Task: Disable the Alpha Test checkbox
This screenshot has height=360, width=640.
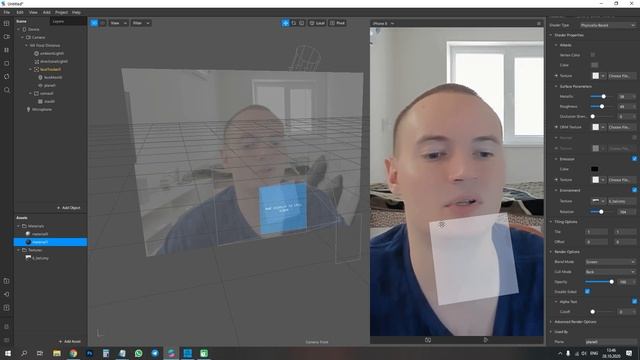Action: click(x=634, y=301)
